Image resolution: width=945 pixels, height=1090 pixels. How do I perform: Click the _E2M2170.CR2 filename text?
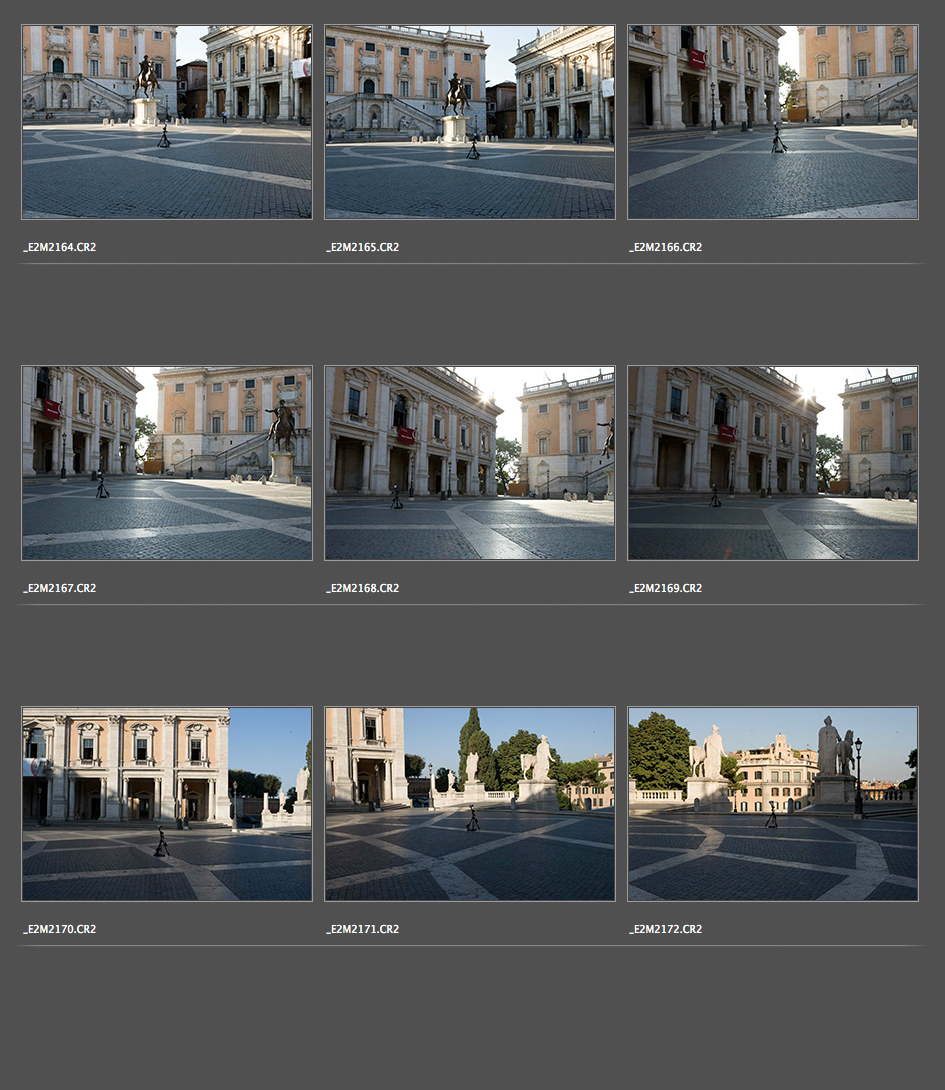[60, 929]
